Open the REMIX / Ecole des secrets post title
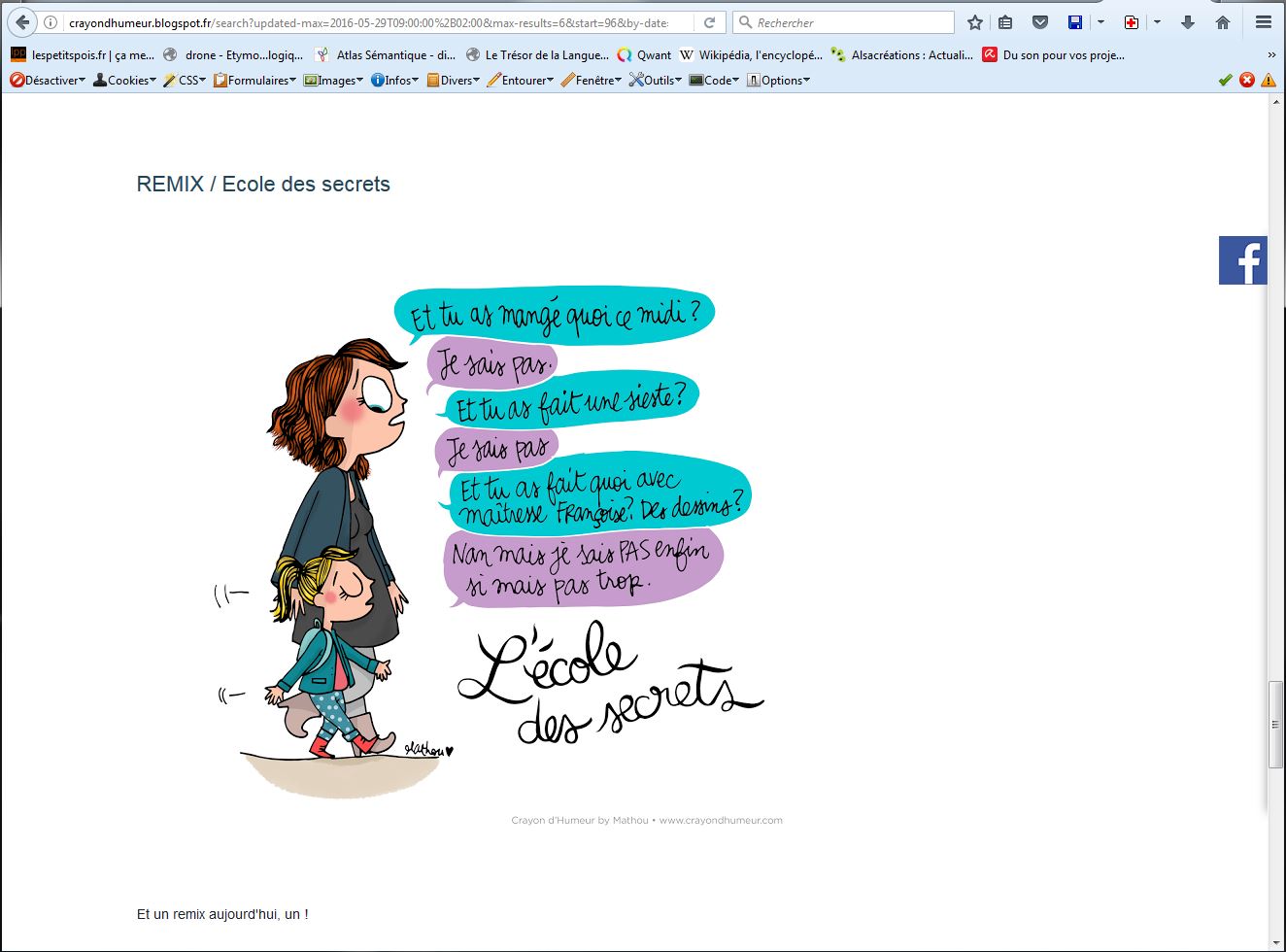Screen dimensions: 1286x952 pos(263,184)
